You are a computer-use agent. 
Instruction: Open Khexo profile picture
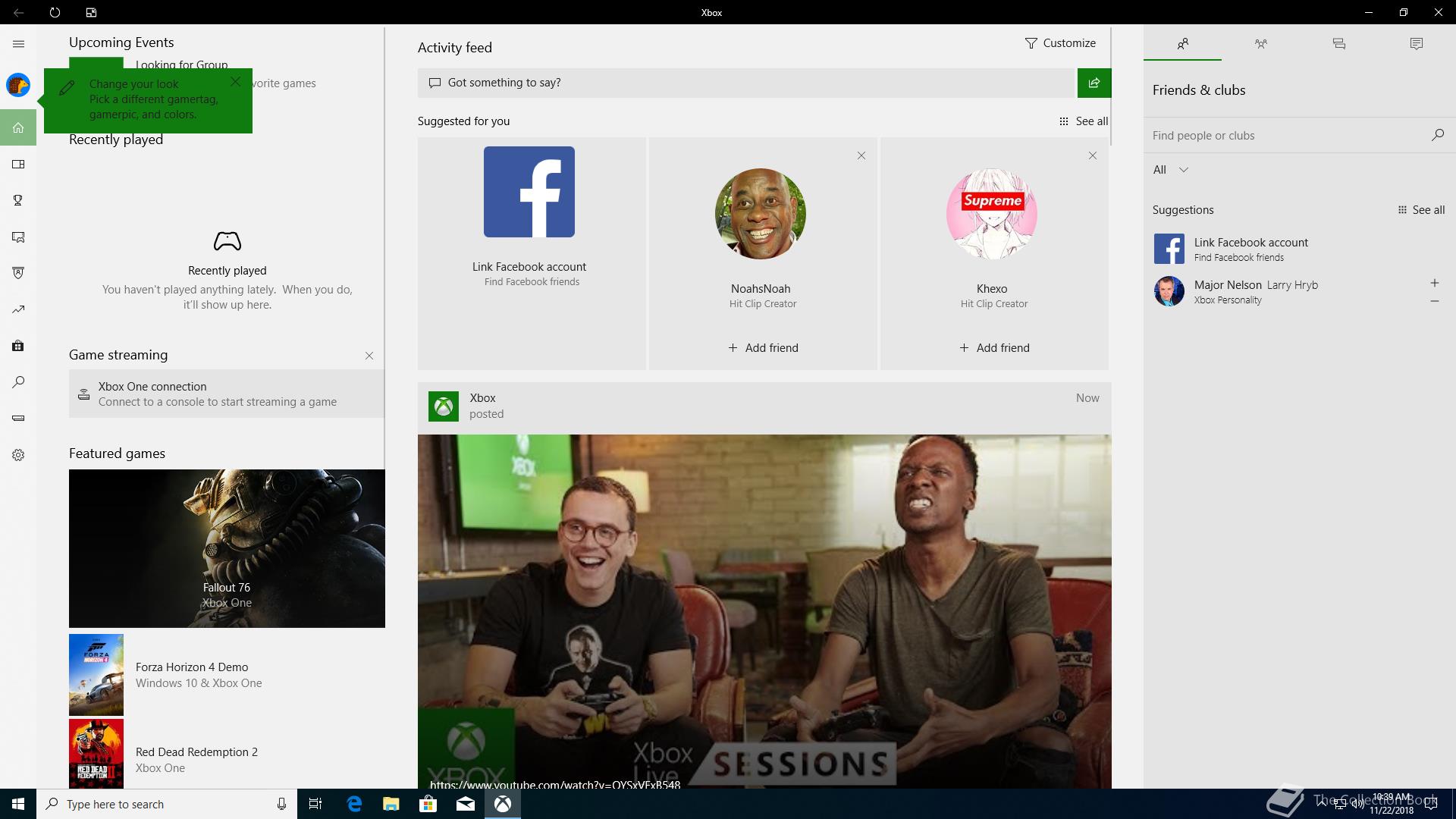992,214
